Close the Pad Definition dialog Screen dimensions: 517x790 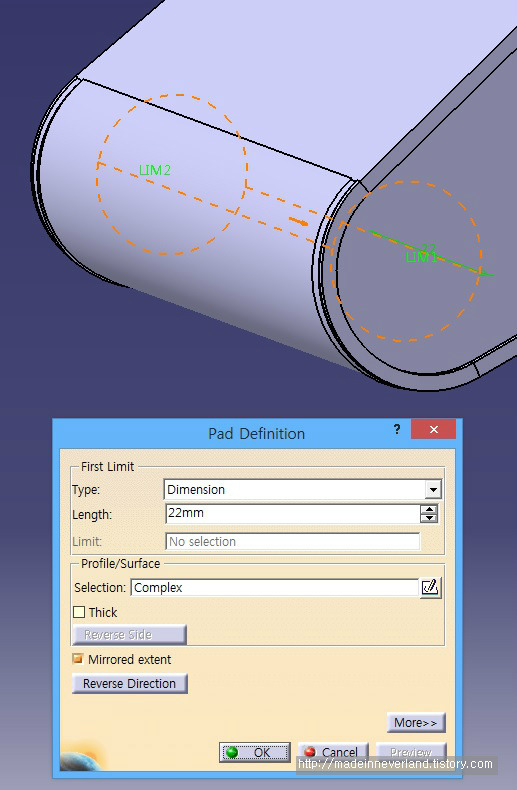click(433, 429)
